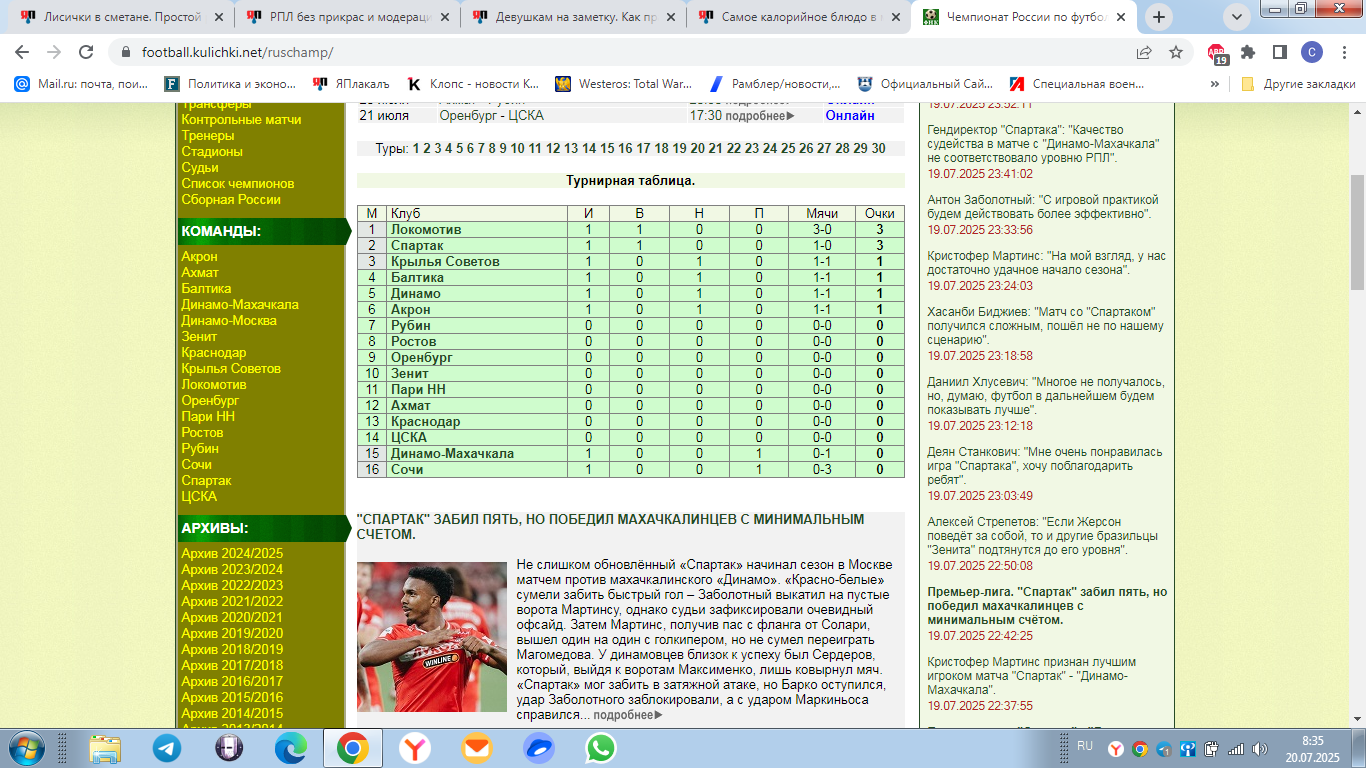
Task: Open the taskbar clock showing 8:35
Action: tap(1313, 748)
